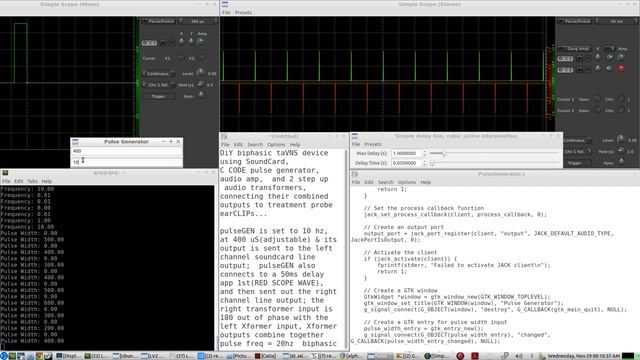Click the Delay Time spinner arrows
Screen dimensions: 640x360
(424, 163)
